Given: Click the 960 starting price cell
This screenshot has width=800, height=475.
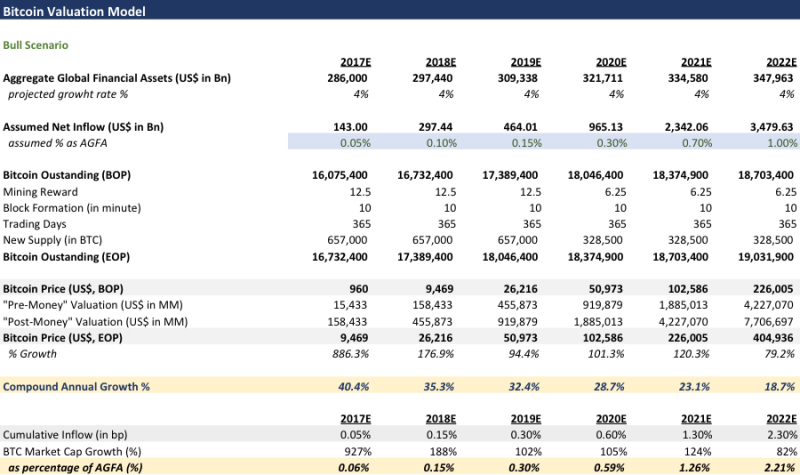Looking at the screenshot, I should pos(359,289).
